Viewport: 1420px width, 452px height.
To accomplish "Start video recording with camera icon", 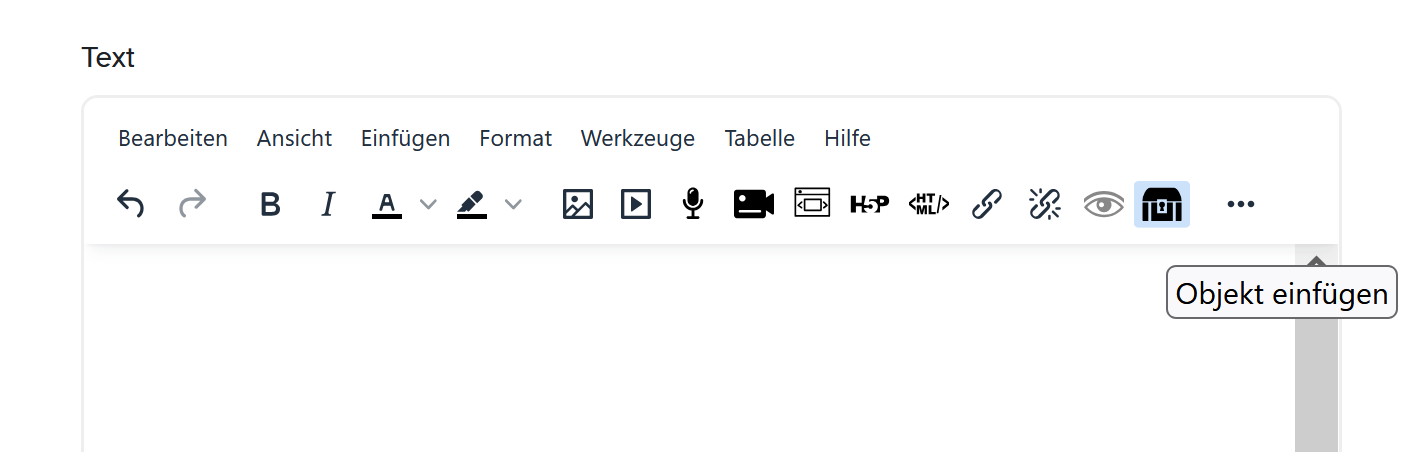I will point(754,204).
